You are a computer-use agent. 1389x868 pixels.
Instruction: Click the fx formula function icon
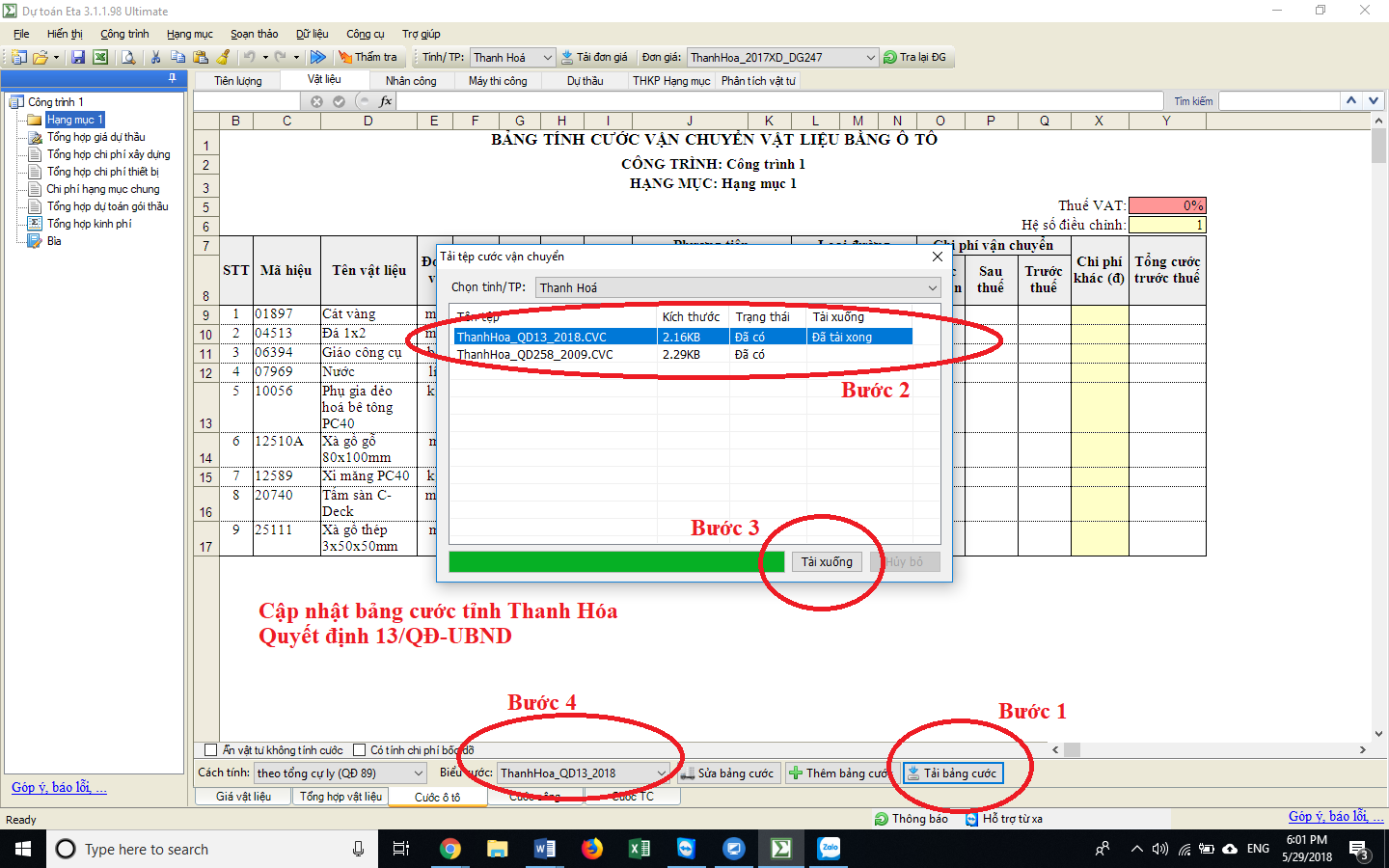pos(386,101)
